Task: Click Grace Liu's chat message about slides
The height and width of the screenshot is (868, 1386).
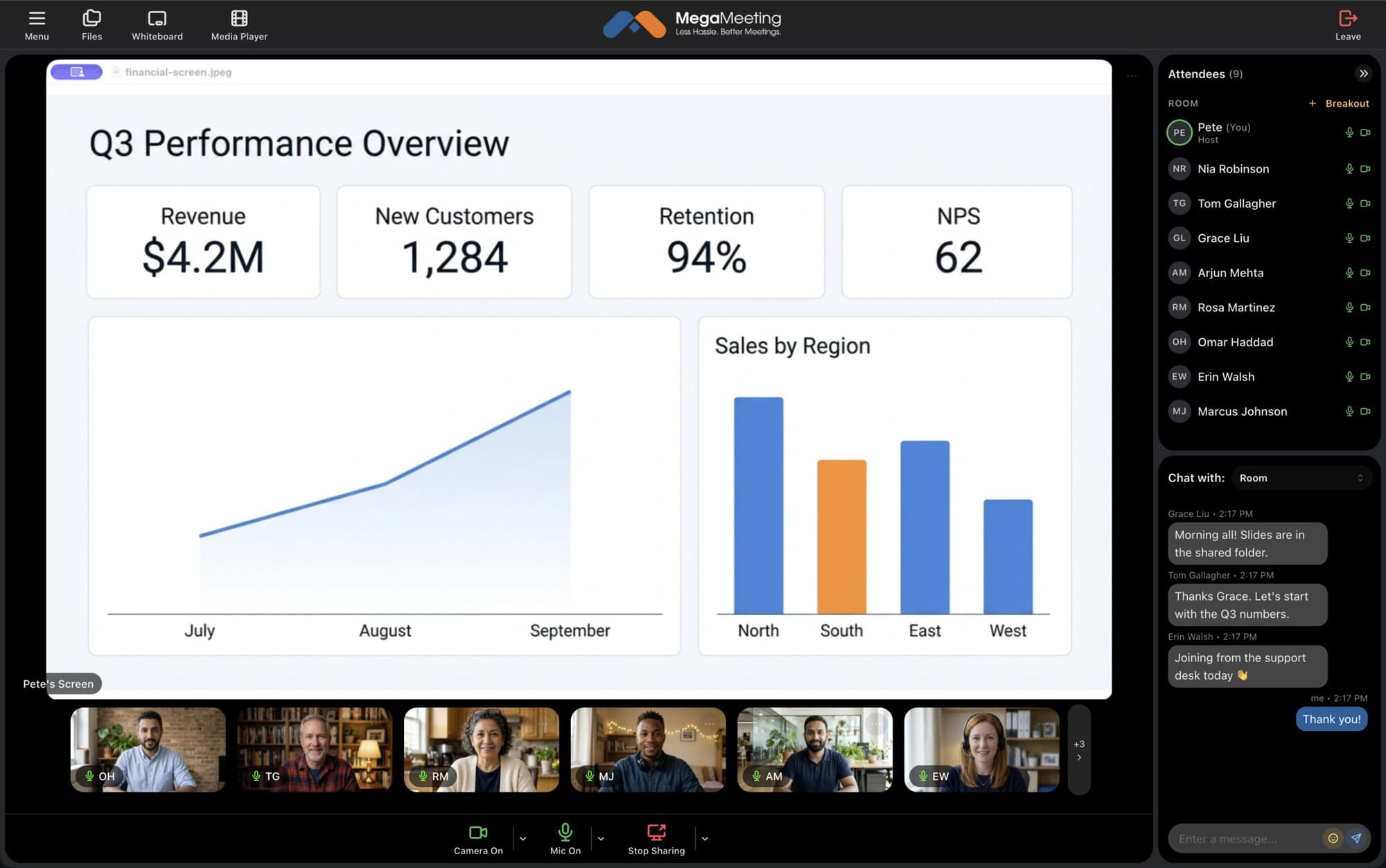Action: point(1247,544)
